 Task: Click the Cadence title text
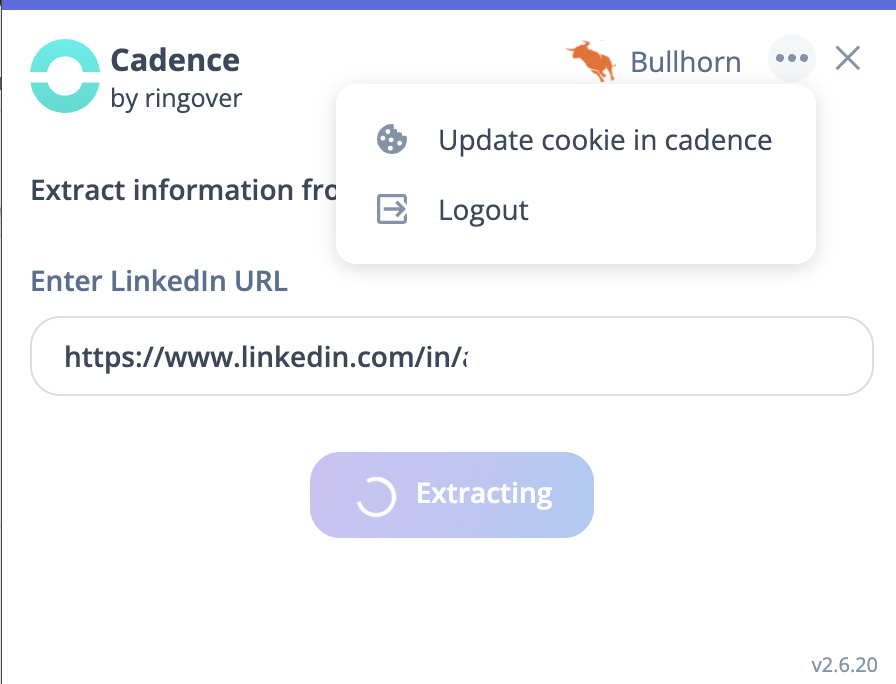click(175, 60)
